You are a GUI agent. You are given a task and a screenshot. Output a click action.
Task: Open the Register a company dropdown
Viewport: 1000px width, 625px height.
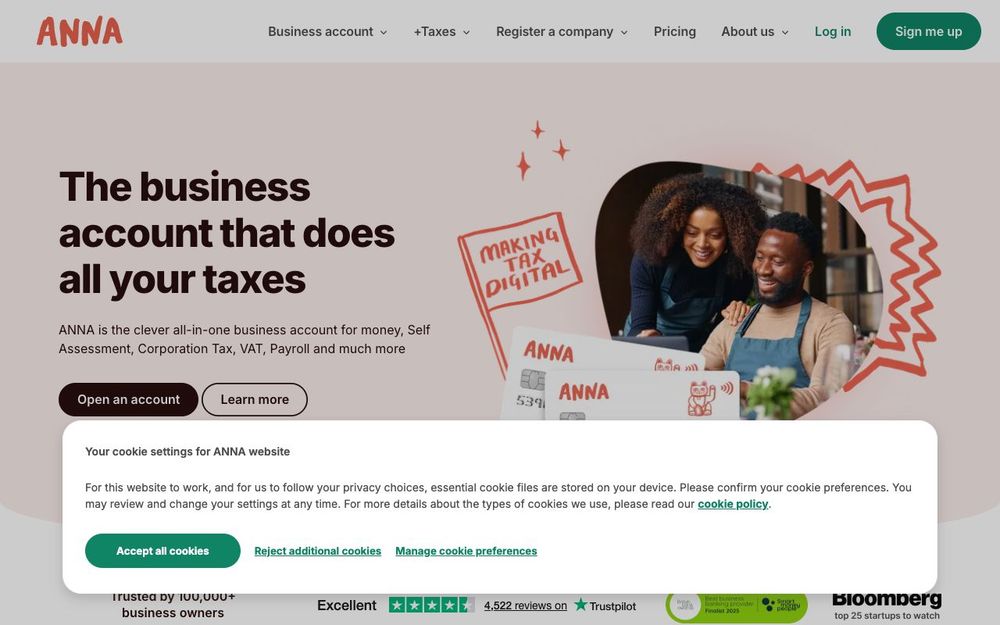tap(561, 31)
